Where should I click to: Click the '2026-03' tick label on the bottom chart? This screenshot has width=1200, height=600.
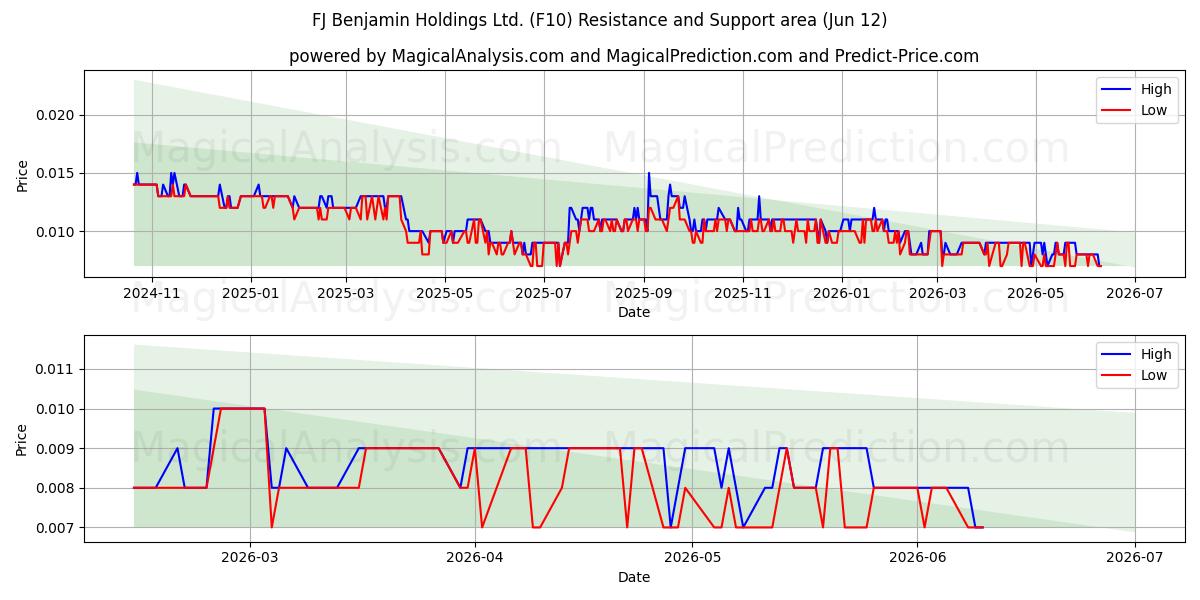pos(250,558)
